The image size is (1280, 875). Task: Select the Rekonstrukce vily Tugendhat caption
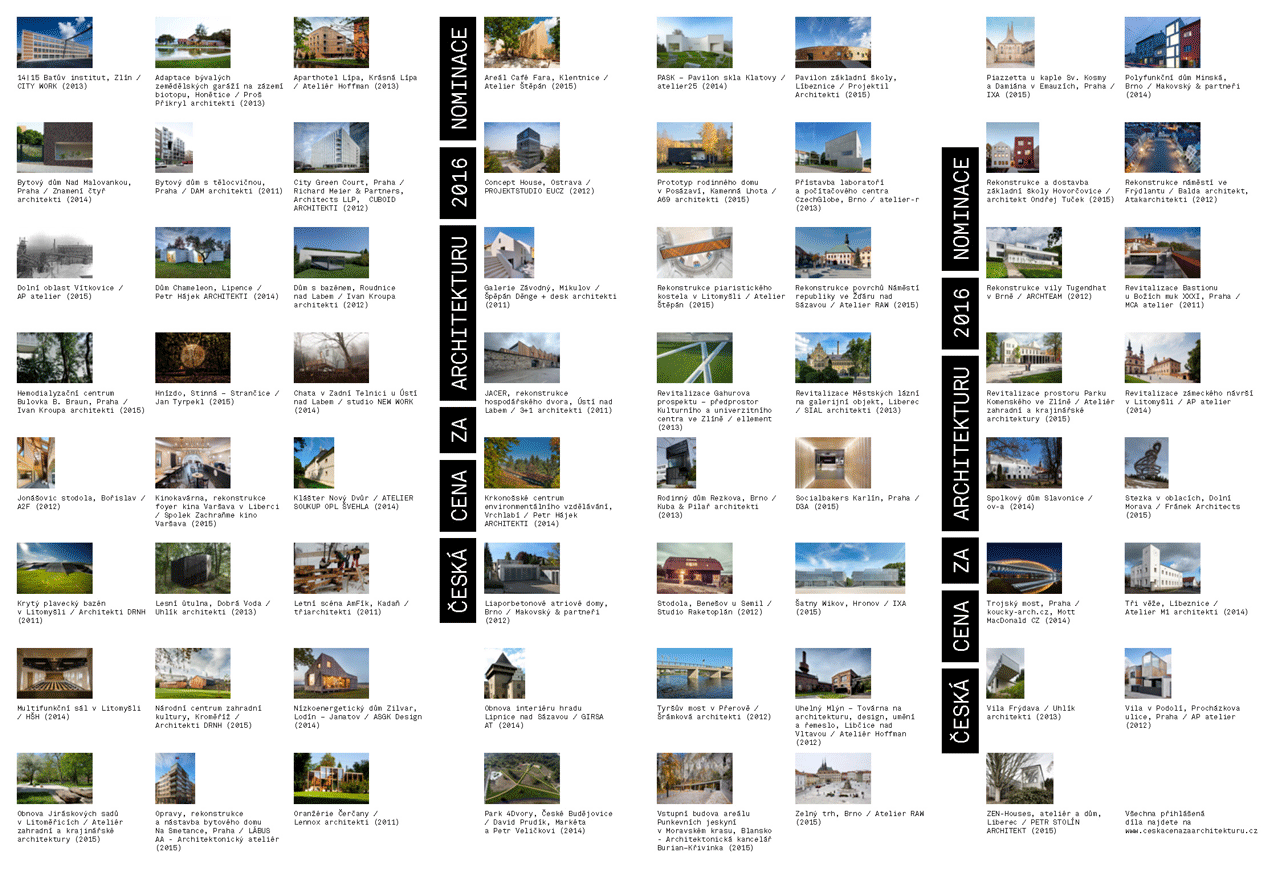(1046, 292)
